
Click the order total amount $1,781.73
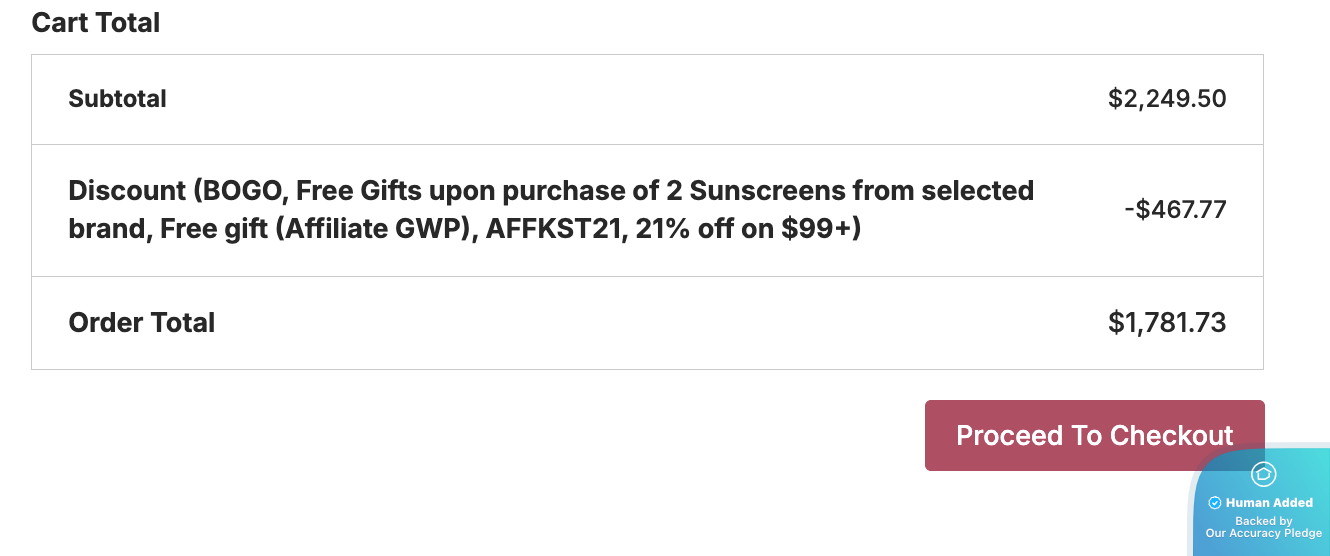[x=1167, y=323]
